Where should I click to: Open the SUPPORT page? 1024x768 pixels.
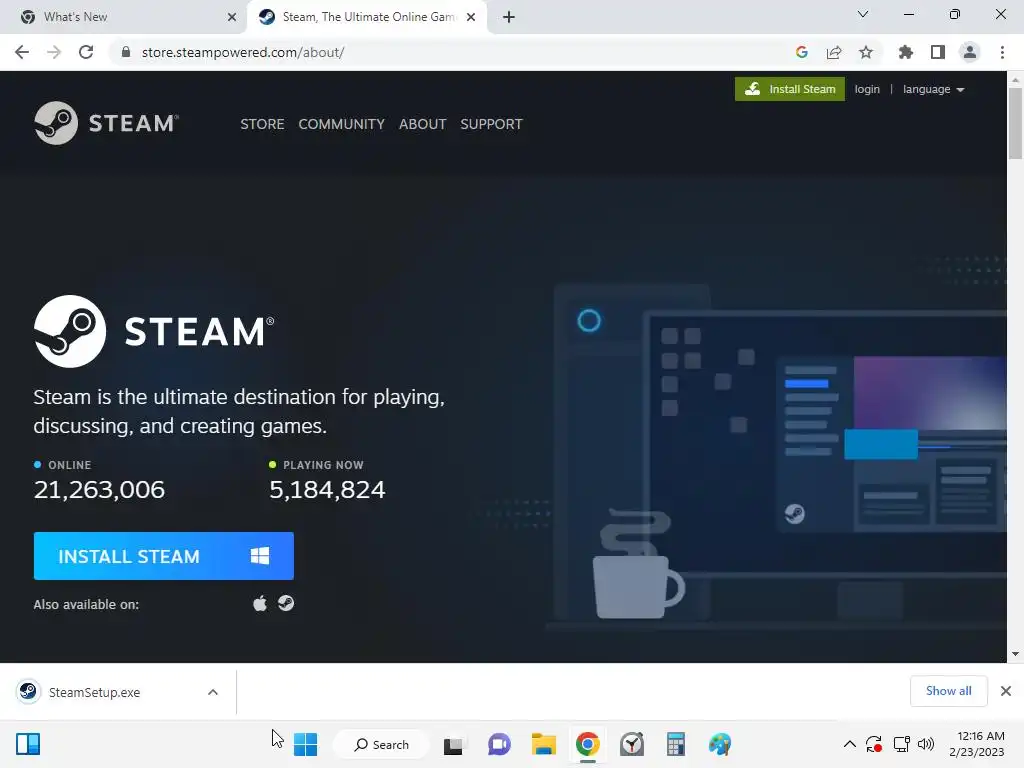tap(491, 124)
